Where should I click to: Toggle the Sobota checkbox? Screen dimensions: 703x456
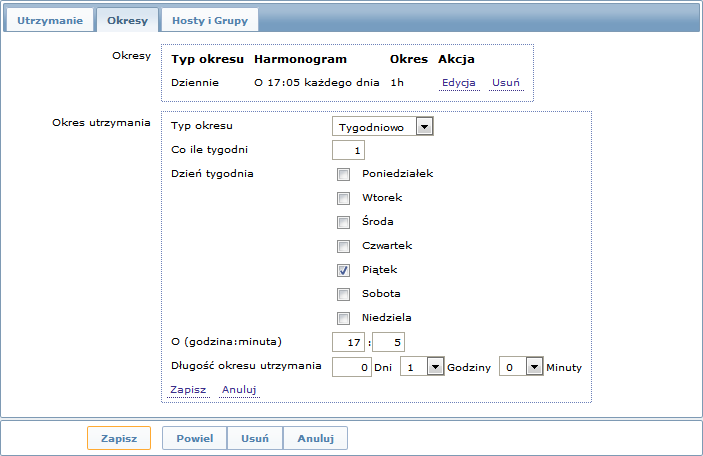[343, 294]
